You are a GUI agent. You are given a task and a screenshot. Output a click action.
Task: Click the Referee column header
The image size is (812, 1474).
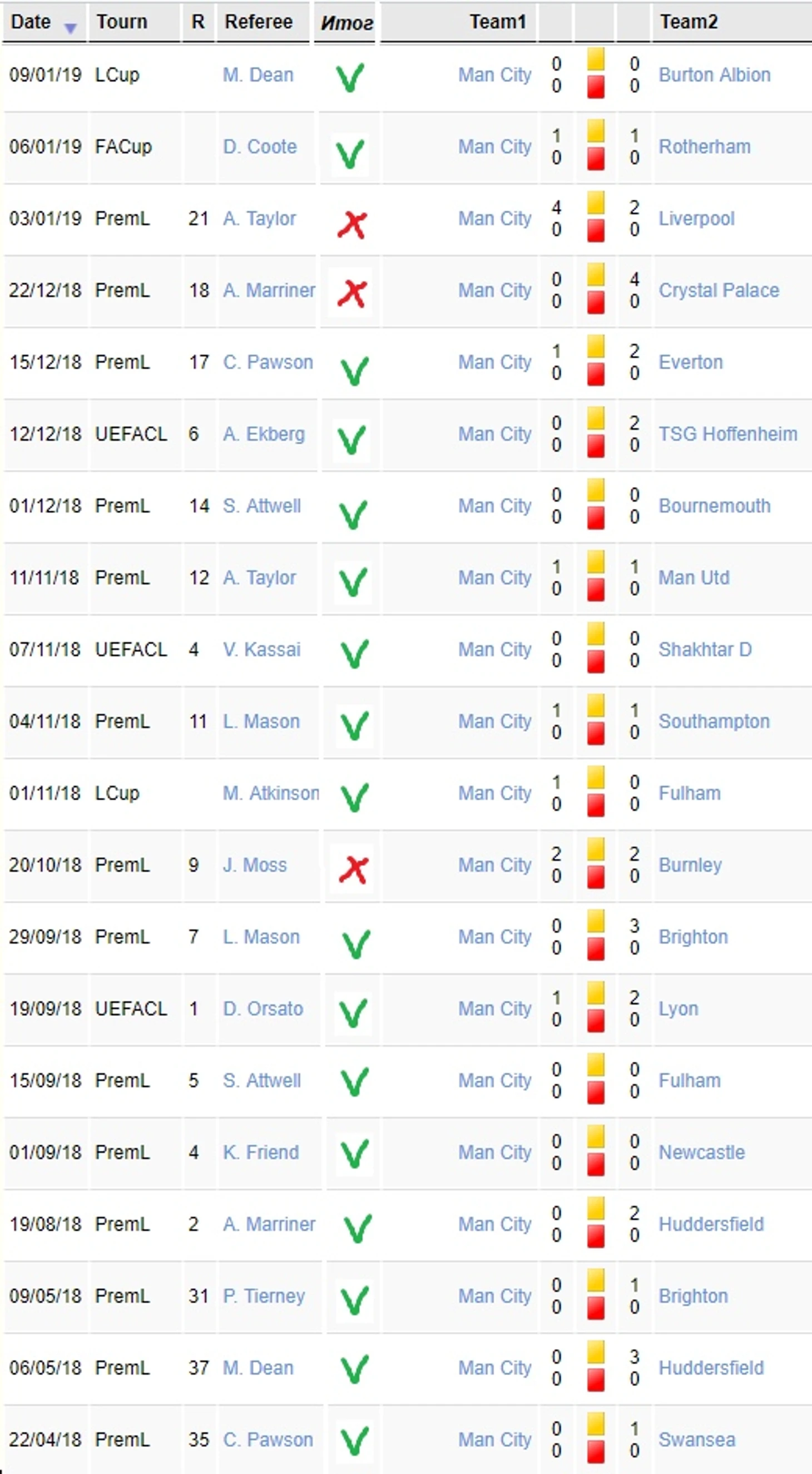(x=259, y=22)
